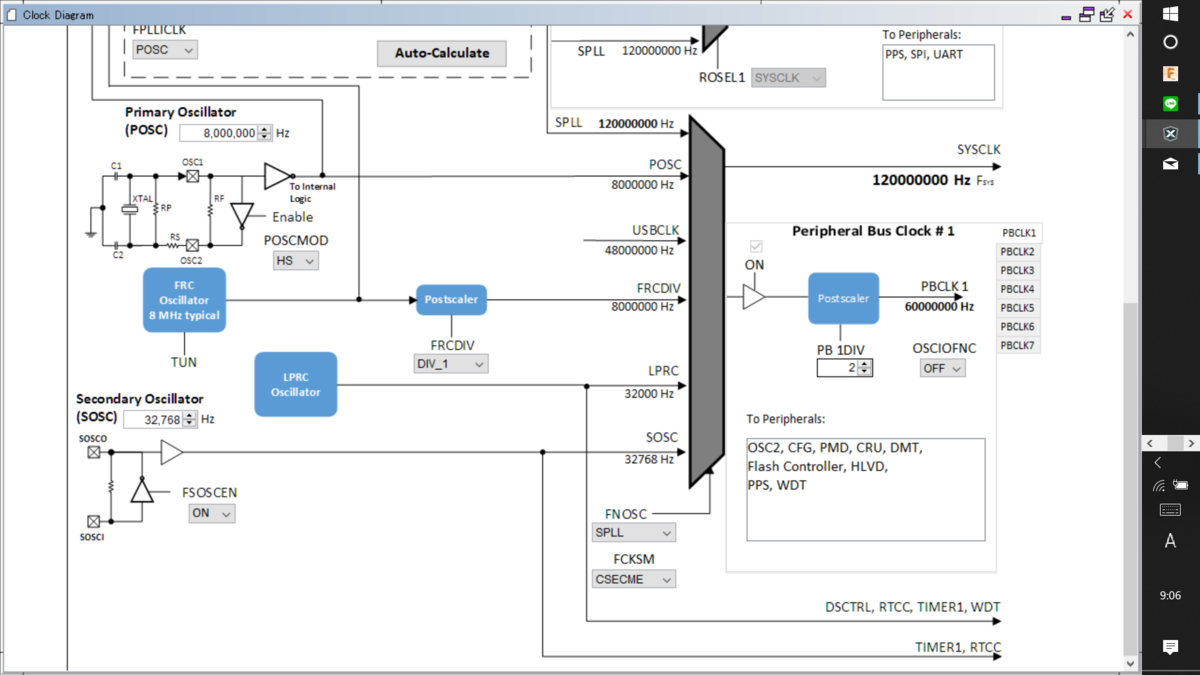Click the LPRC Oscillator block
The image size is (1200, 675).
click(296, 384)
